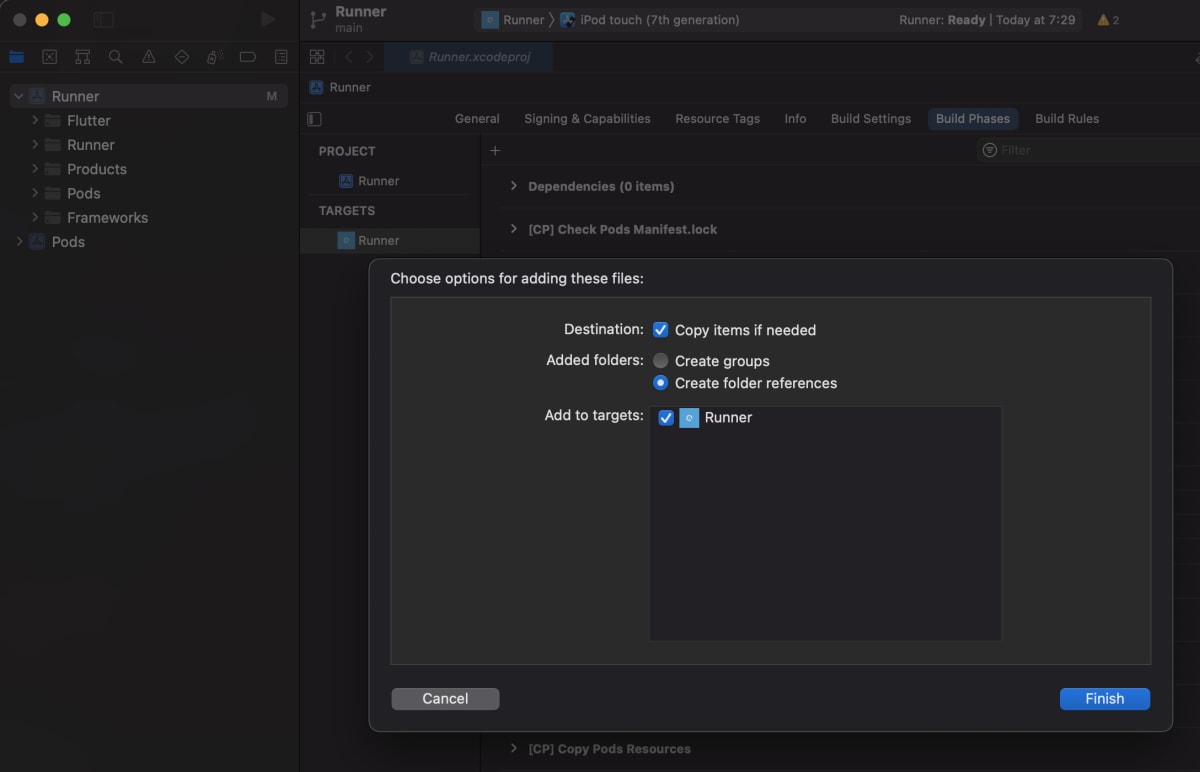Switch to Build Settings tab
The width and height of the screenshot is (1200, 772).
pyautogui.click(x=871, y=118)
